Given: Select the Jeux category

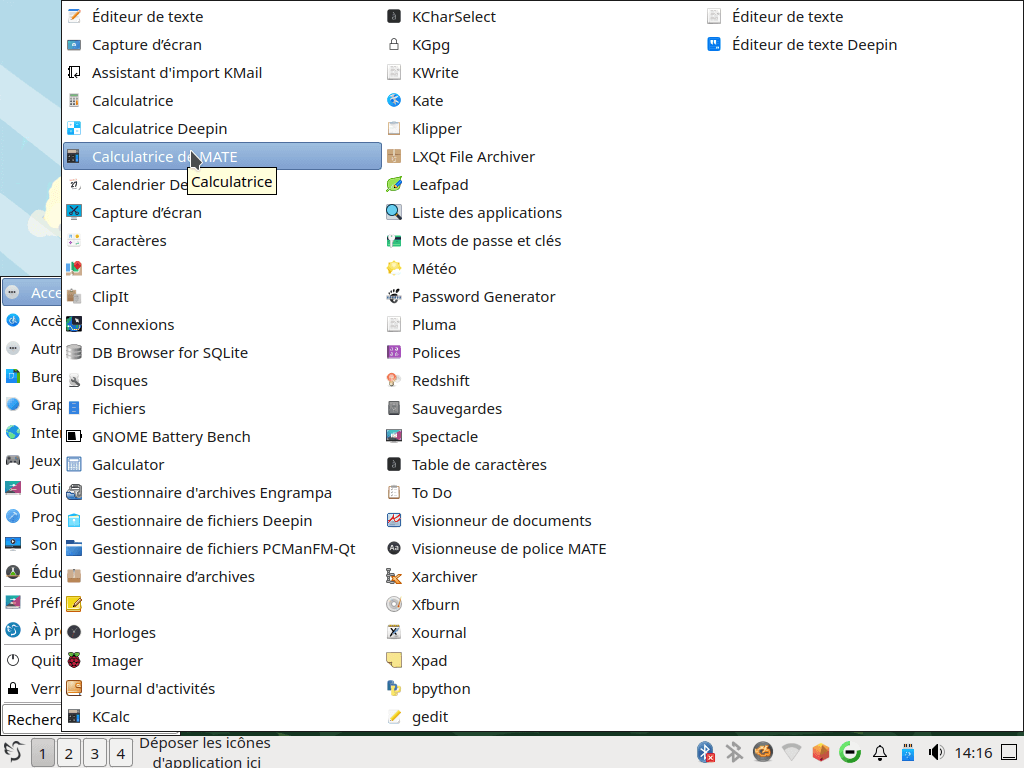Looking at the screenshot, I should coord(33,461).
